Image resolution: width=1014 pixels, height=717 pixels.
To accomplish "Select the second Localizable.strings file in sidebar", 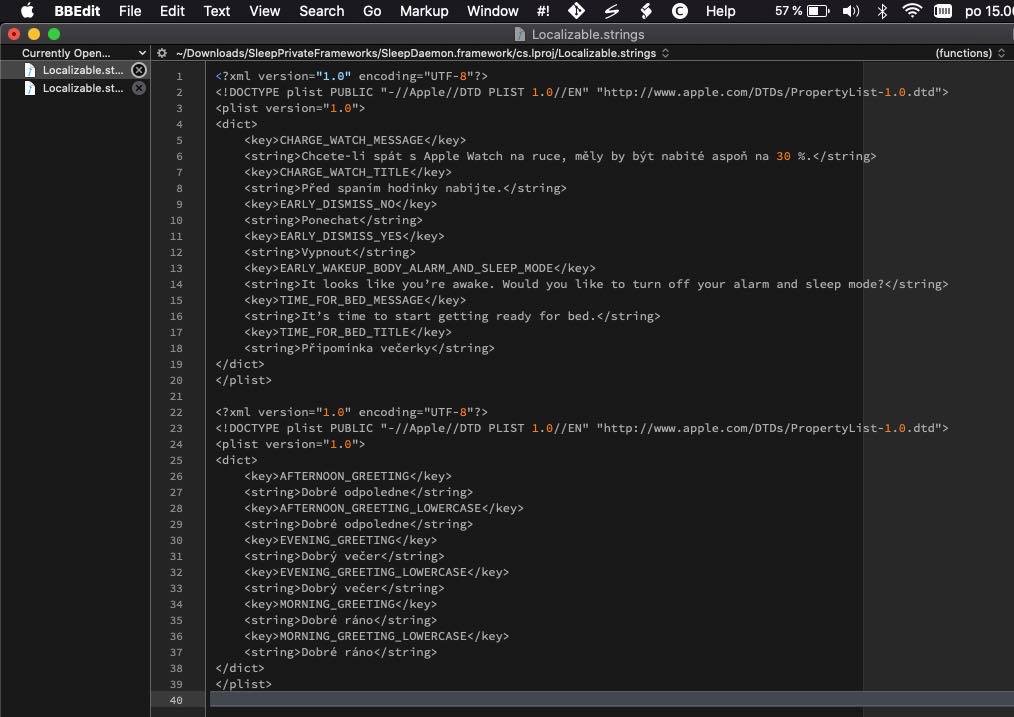I will [x=82, y=88].
